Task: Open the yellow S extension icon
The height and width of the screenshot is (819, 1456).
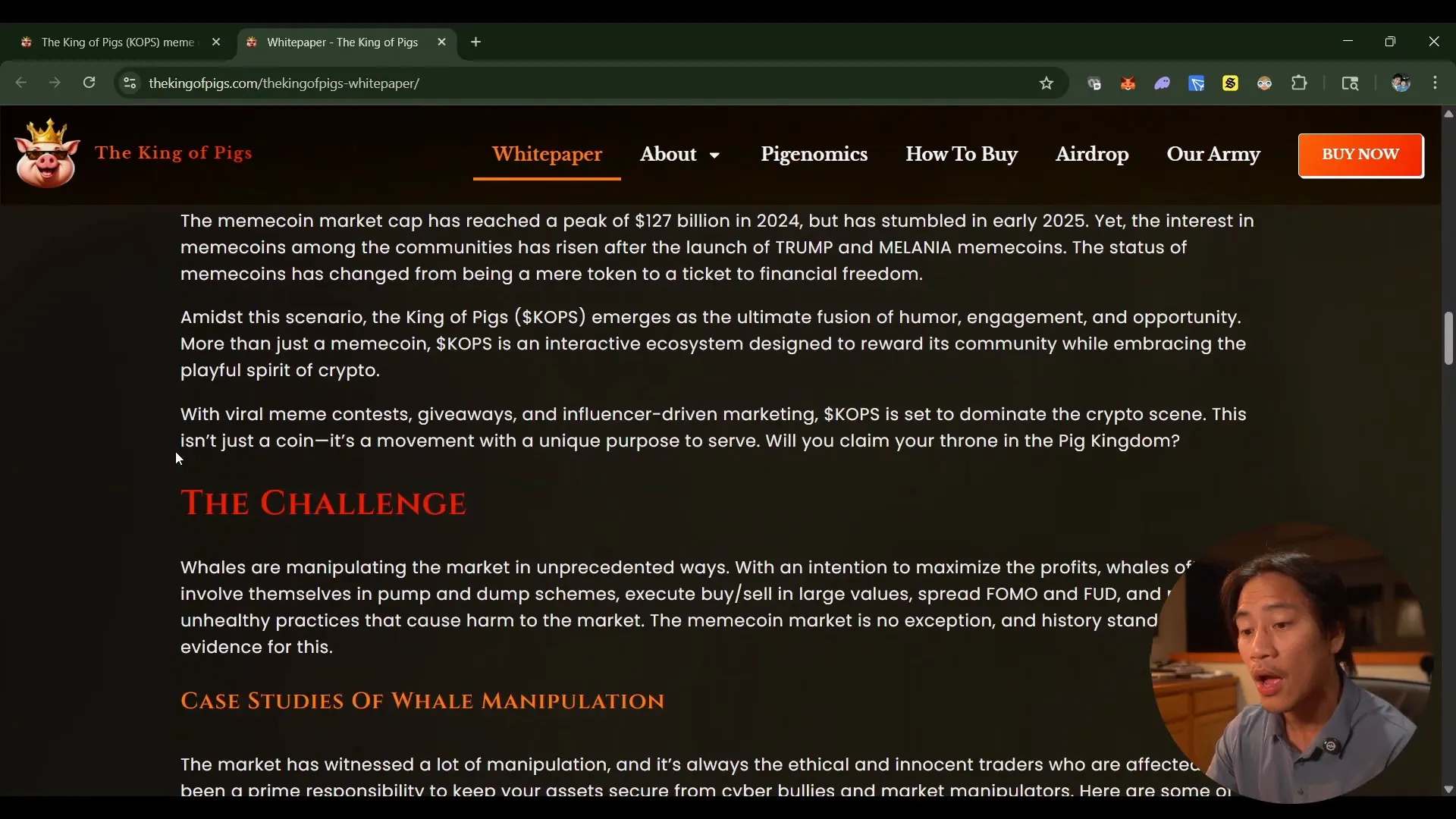Action: point(1231,83)
